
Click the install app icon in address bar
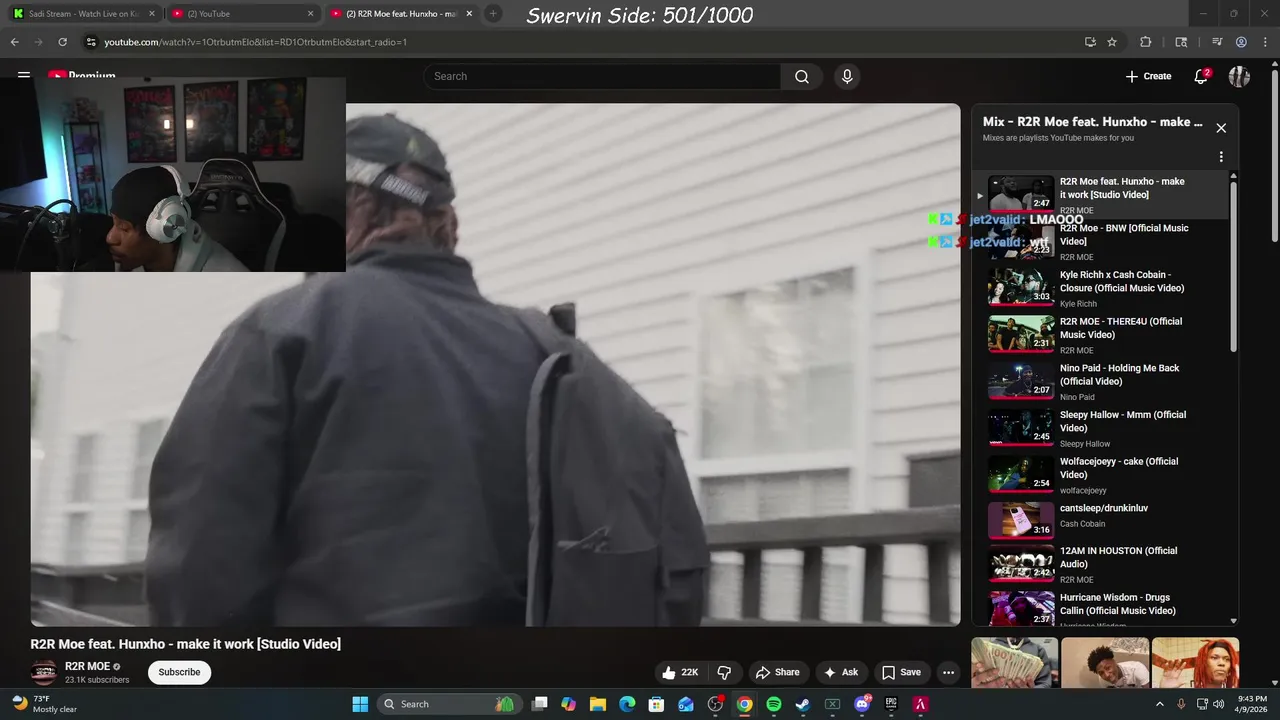coord(1090,42)
